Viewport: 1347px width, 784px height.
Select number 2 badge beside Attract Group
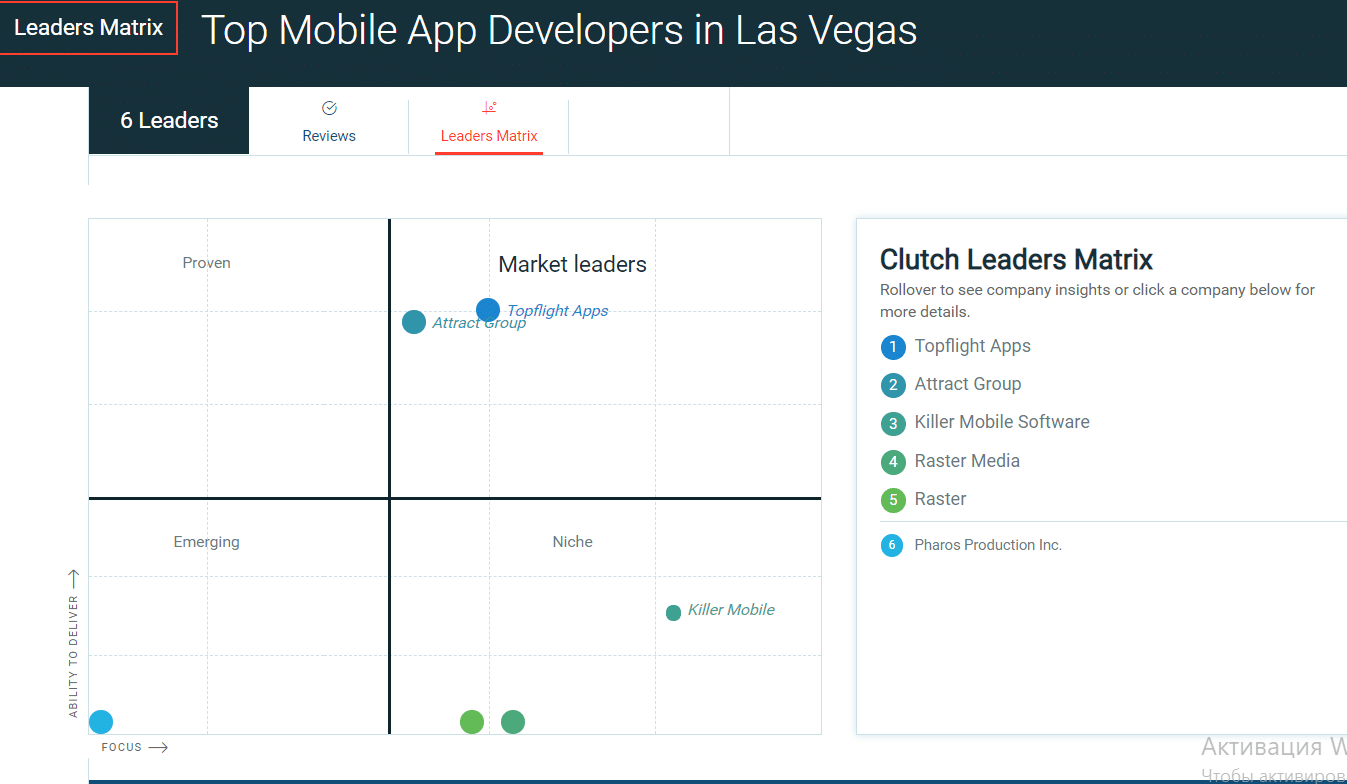[x=892, y=385]
